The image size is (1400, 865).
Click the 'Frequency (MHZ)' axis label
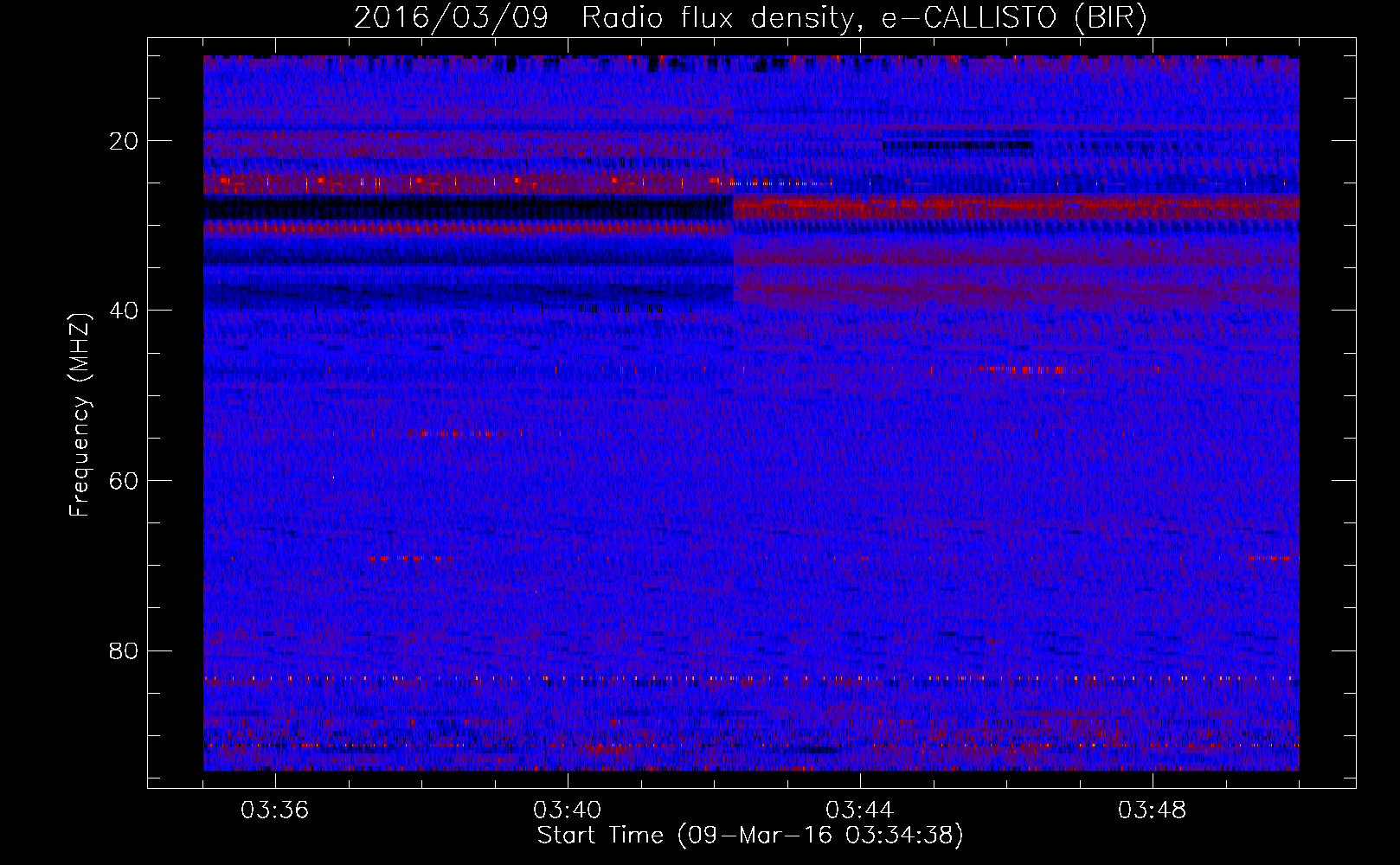tap(80, 415)
